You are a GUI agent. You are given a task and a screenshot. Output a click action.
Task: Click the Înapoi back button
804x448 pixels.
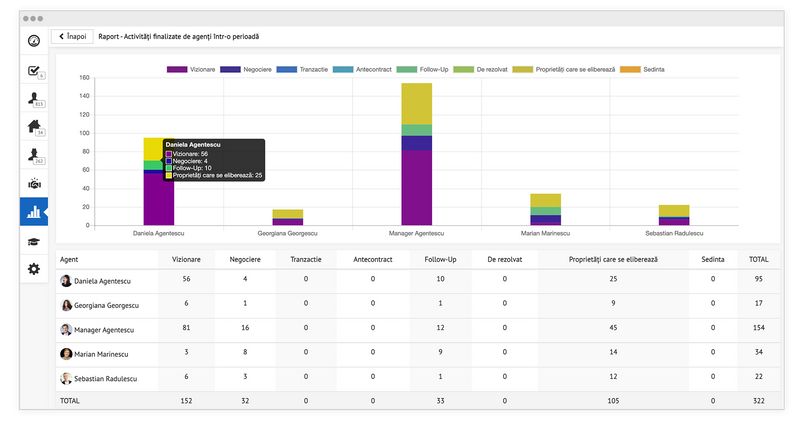coord(72,36)
